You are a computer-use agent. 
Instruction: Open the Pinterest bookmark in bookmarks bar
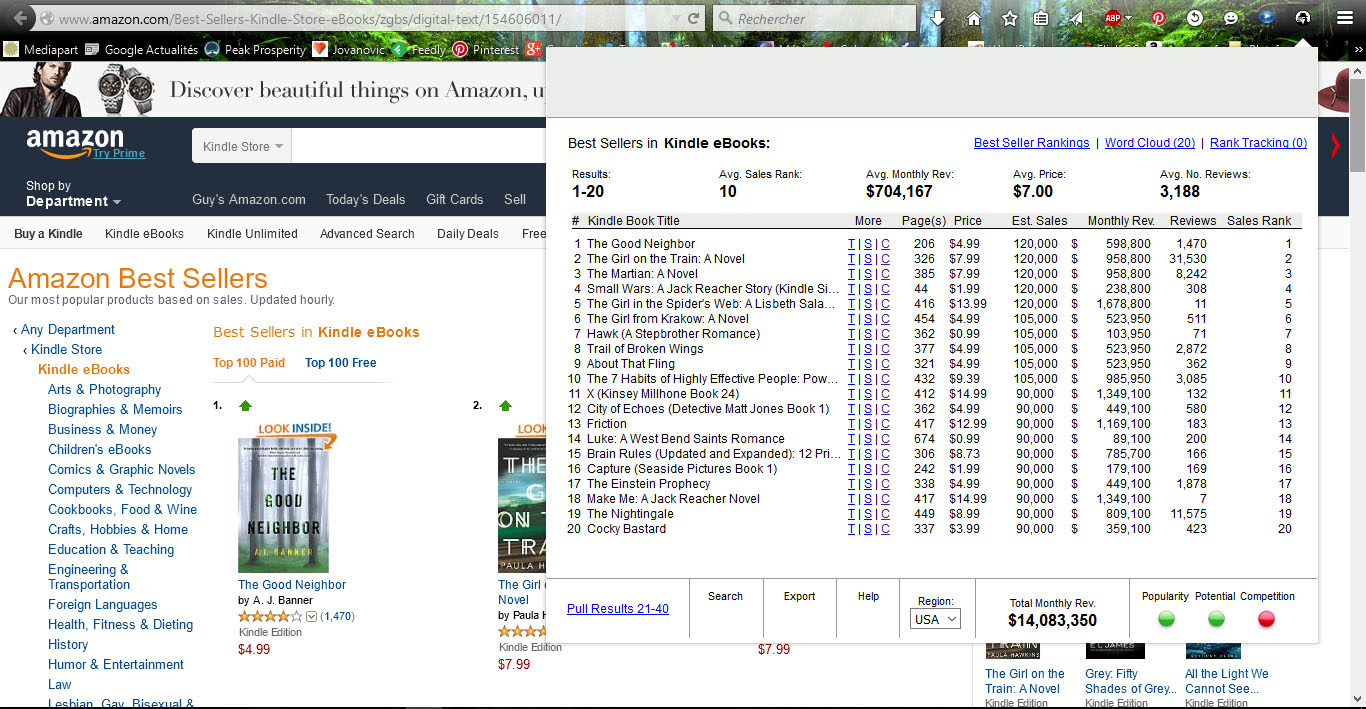click(487, 49)
